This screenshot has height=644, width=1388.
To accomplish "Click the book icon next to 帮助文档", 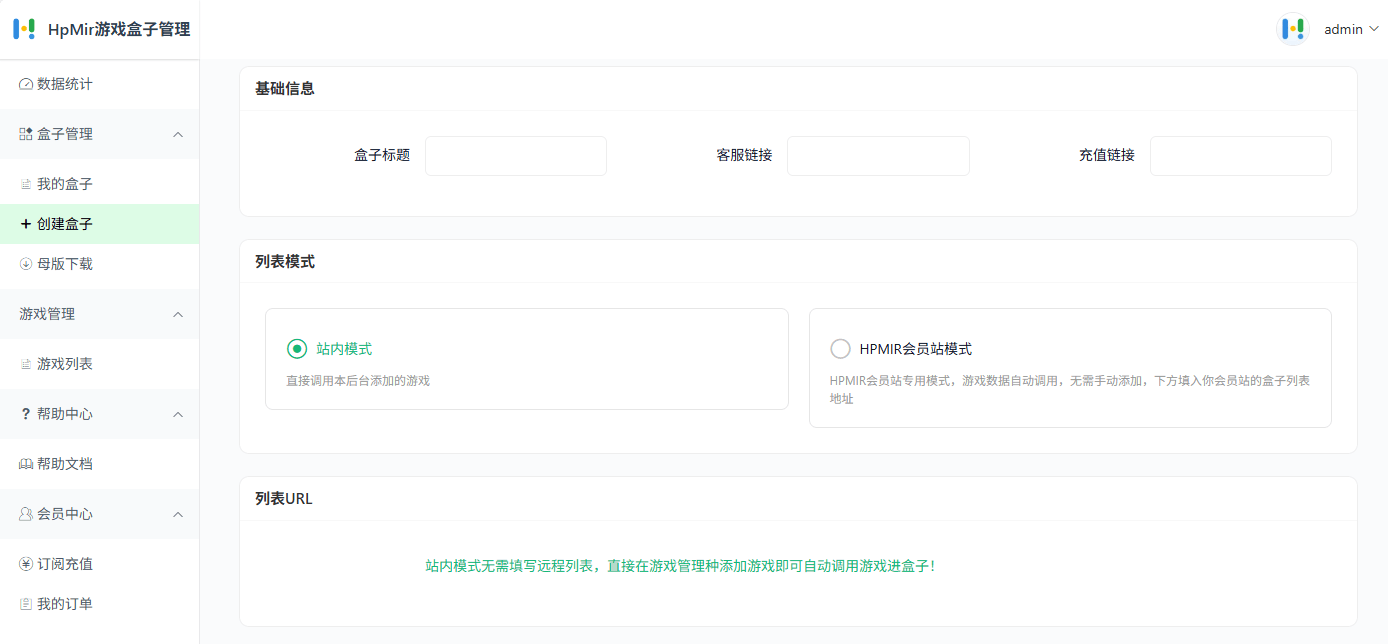I will tap(26, 464).
